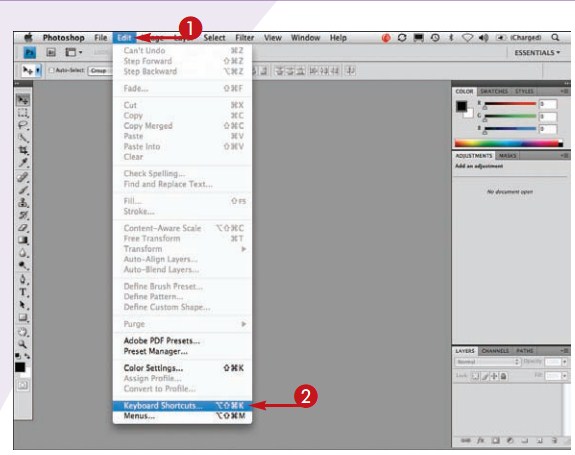
Task: Select the Lasso tool
Action: [x=23, y=125]
